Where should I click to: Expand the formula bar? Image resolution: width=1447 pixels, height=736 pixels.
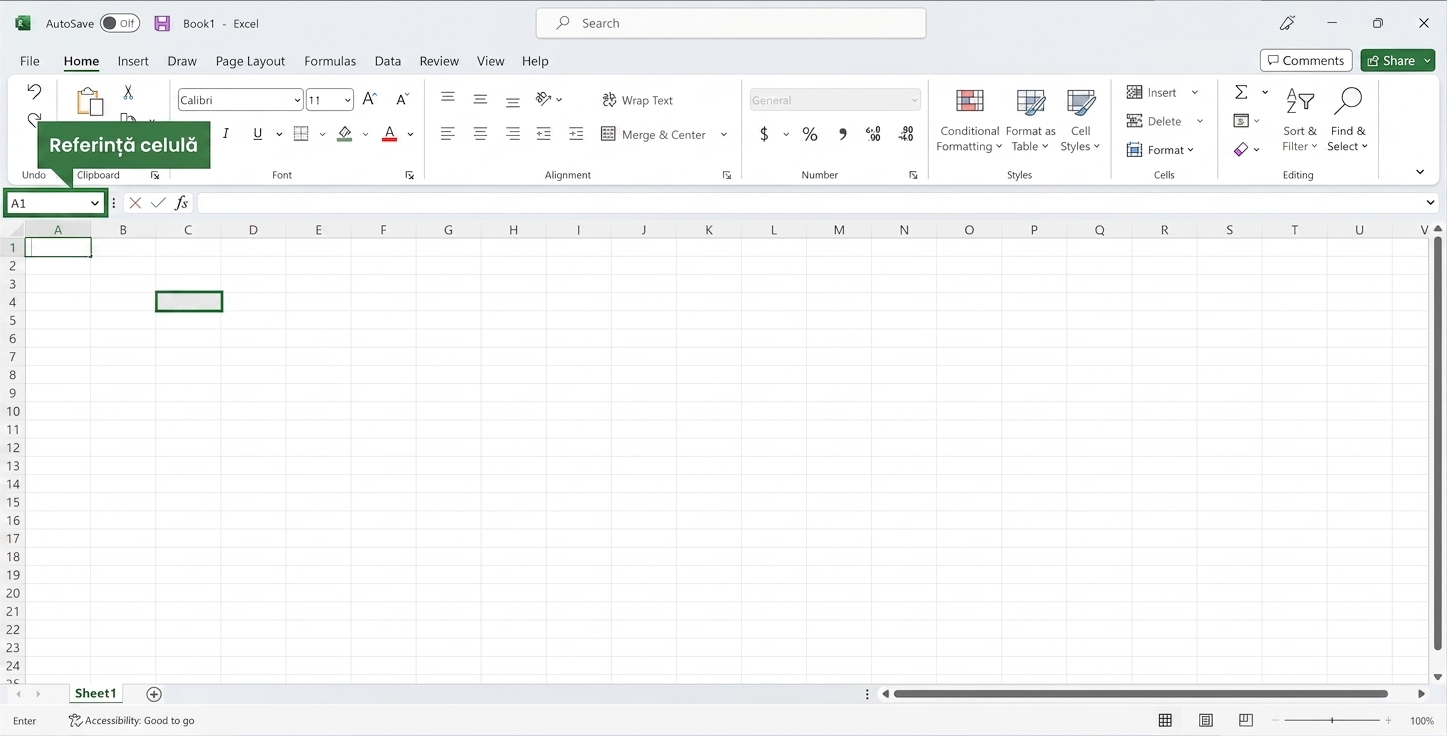pos(1430,203)
